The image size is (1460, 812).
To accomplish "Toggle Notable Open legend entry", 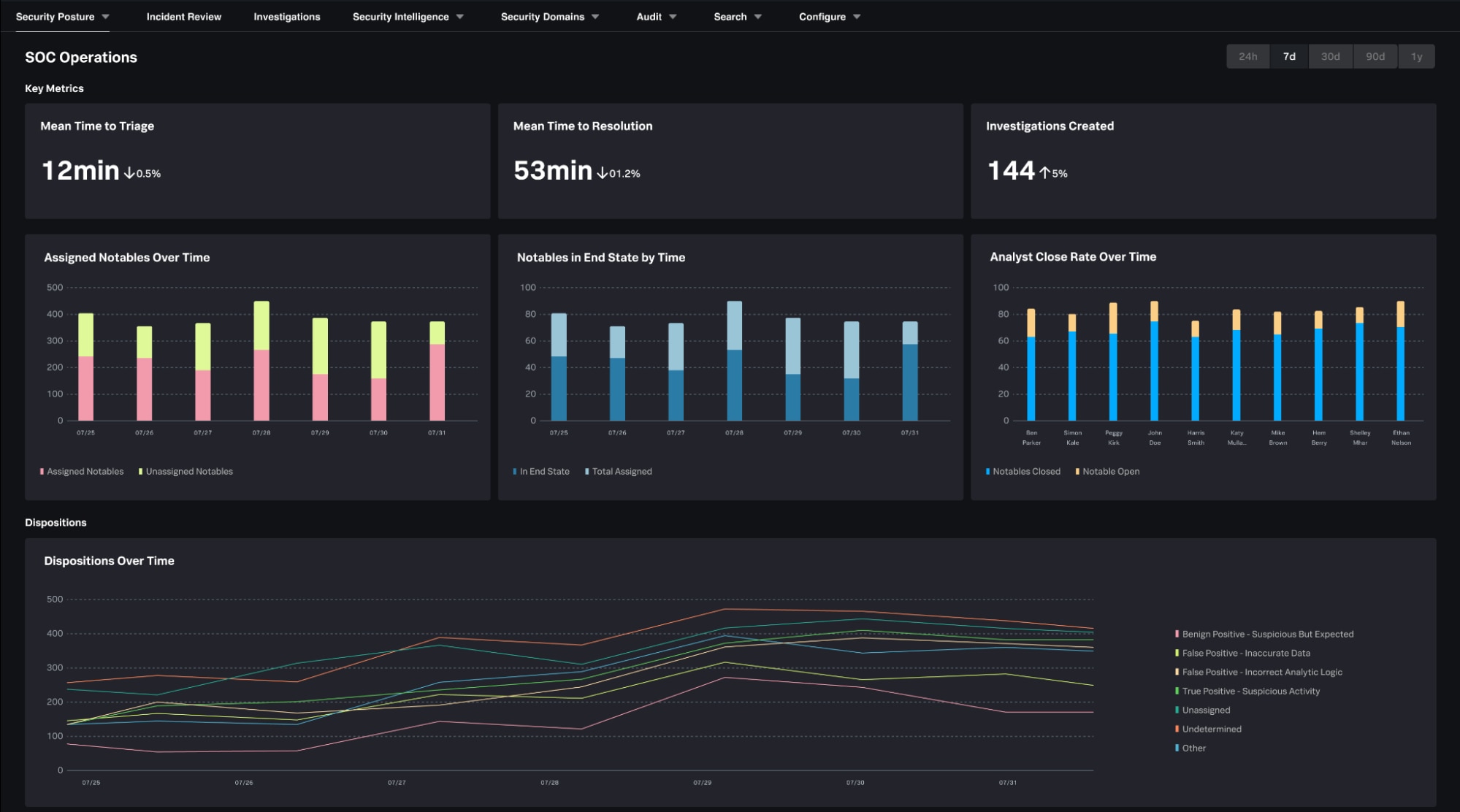I will pyautogui.click(x=1107, y=472).
